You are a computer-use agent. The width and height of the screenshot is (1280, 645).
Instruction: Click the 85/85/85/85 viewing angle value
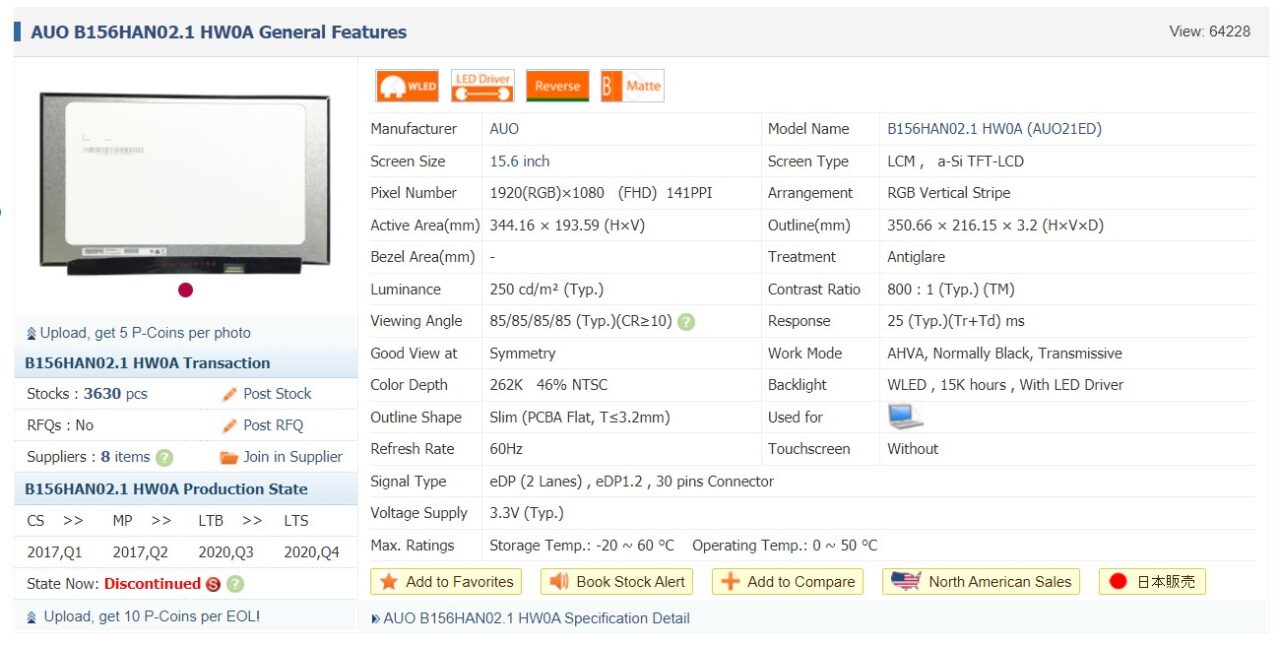coord(580,321)
